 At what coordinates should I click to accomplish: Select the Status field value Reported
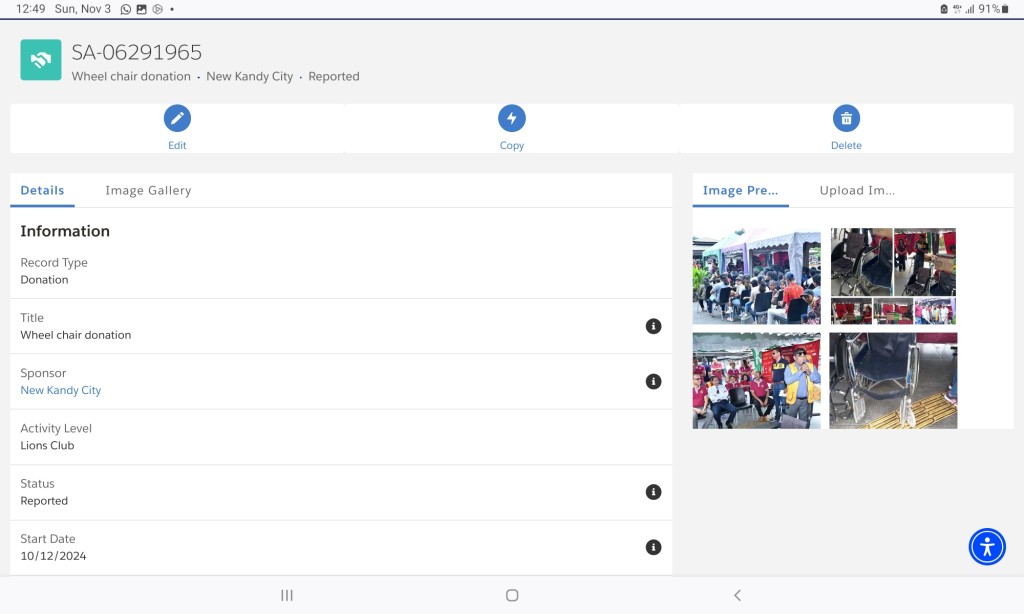[x=44, y=501]
